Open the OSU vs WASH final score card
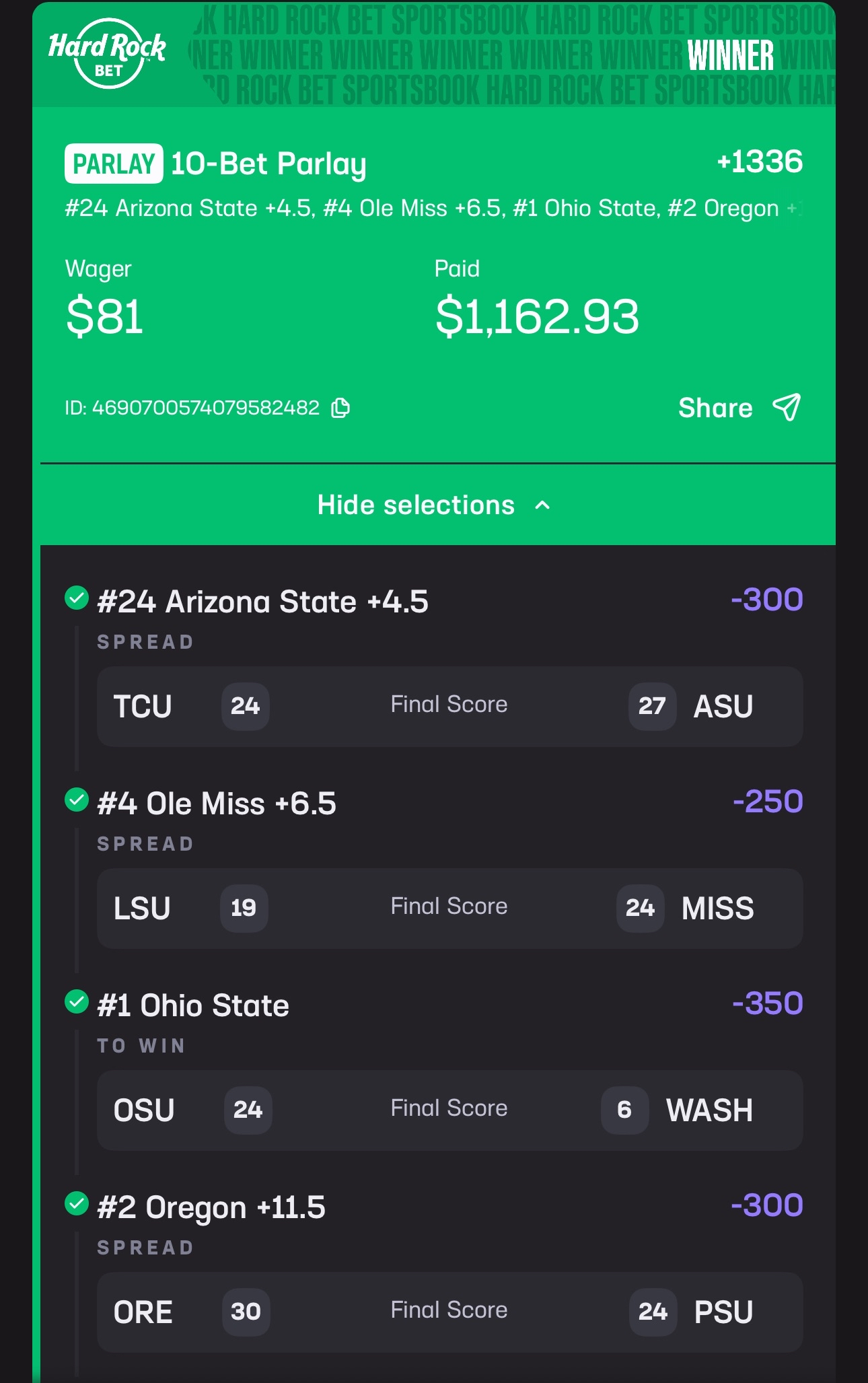The image size is (868, 1383). click(449, 1110)
